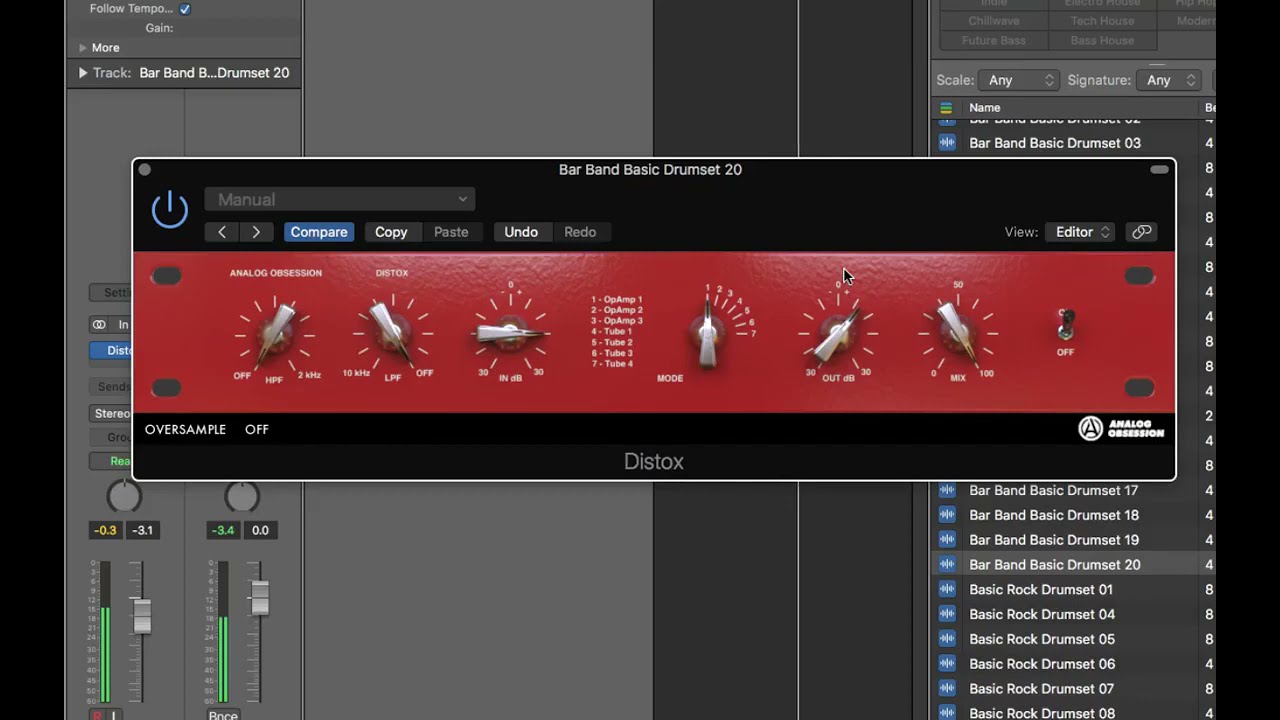Viewport: 1280px width, 720px height.
Task: Click the Redo button
Action: coord(580,232)
